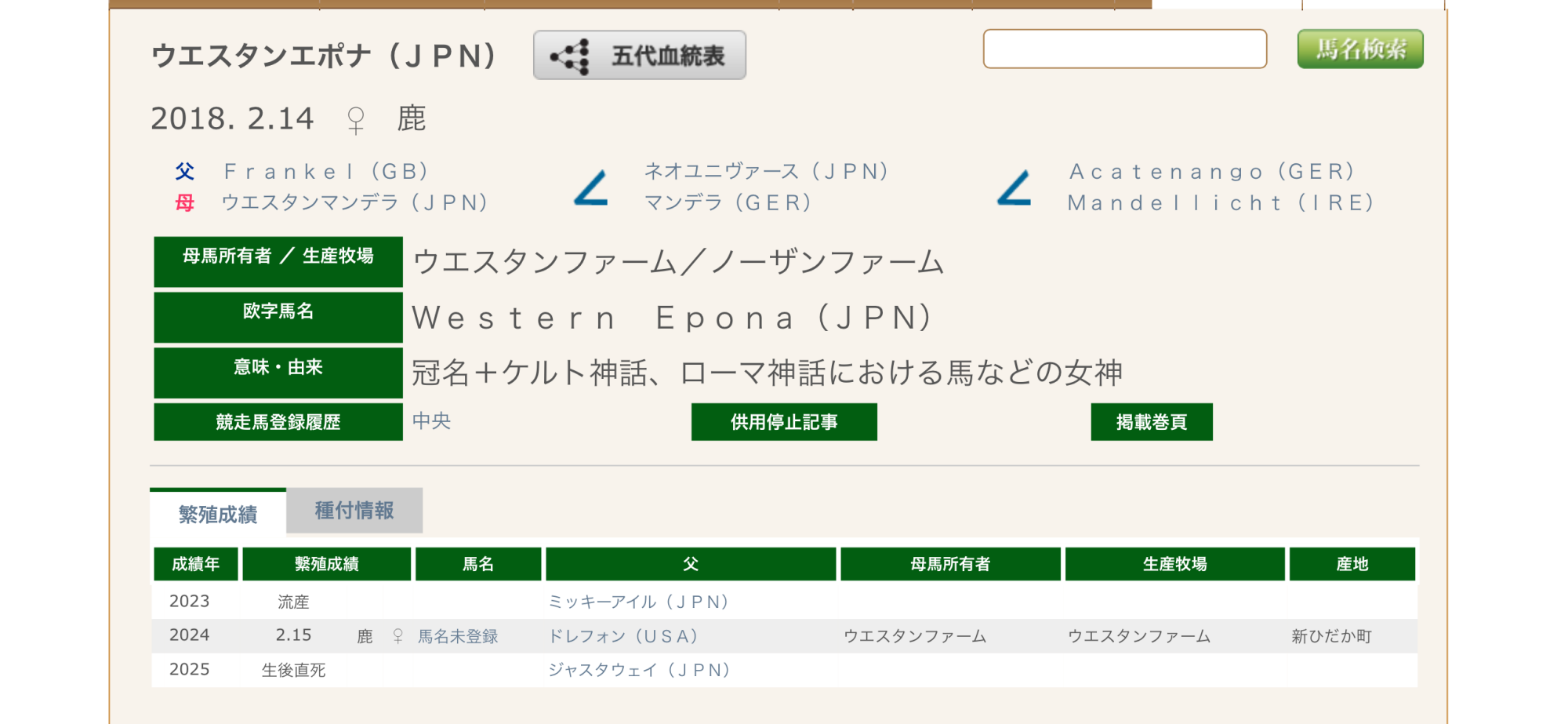1568x724 pixels.
Task: Open sire ジャスタウェイ (JPN) in 2025 row
Action: click(x=639, y=670)
